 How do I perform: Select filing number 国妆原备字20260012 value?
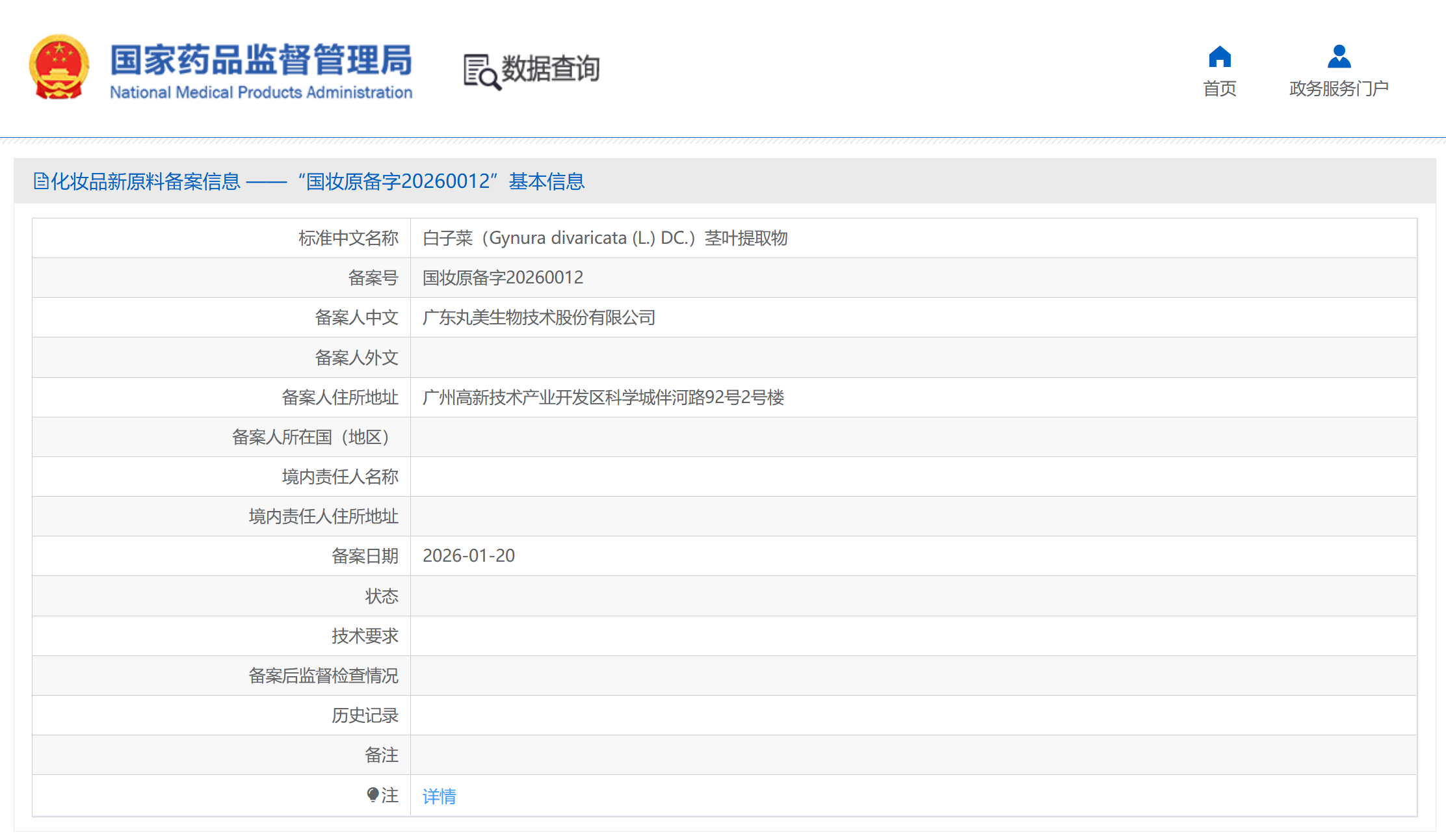[503, 278]
